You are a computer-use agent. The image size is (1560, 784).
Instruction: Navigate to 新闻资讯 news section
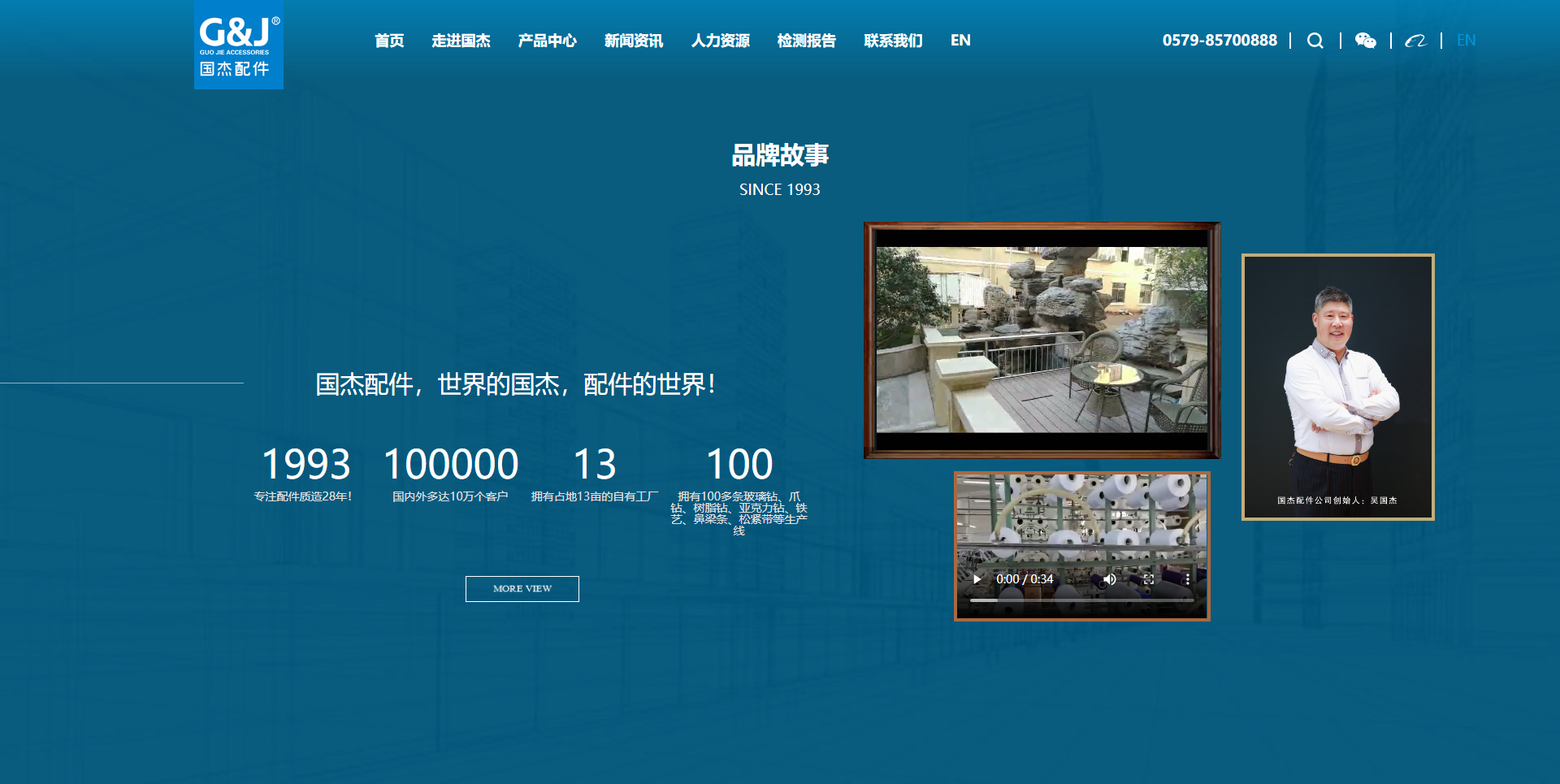click(x=634, y=41)
